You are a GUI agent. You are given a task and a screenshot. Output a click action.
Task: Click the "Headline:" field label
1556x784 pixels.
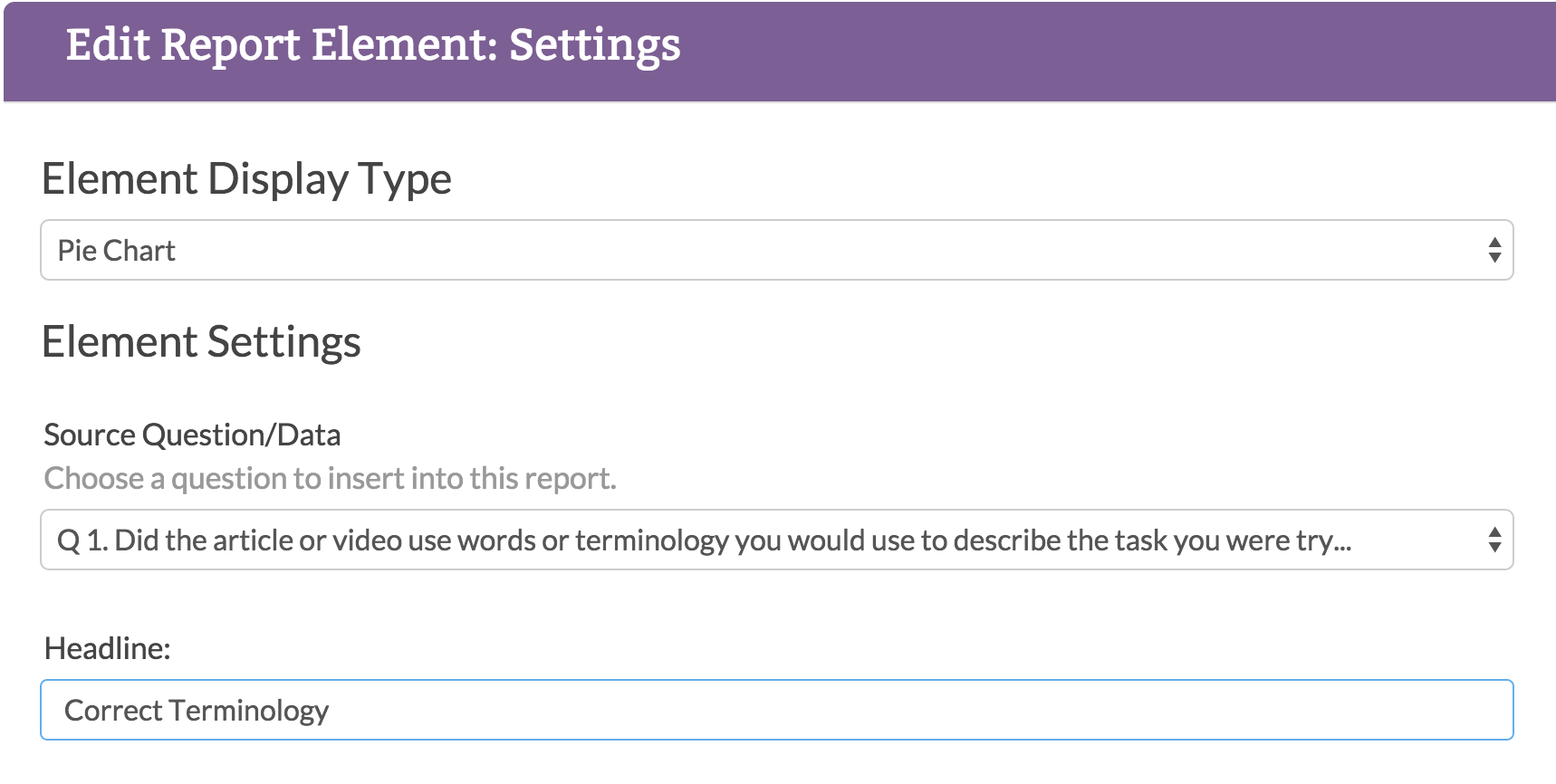(x=107, y=648)
